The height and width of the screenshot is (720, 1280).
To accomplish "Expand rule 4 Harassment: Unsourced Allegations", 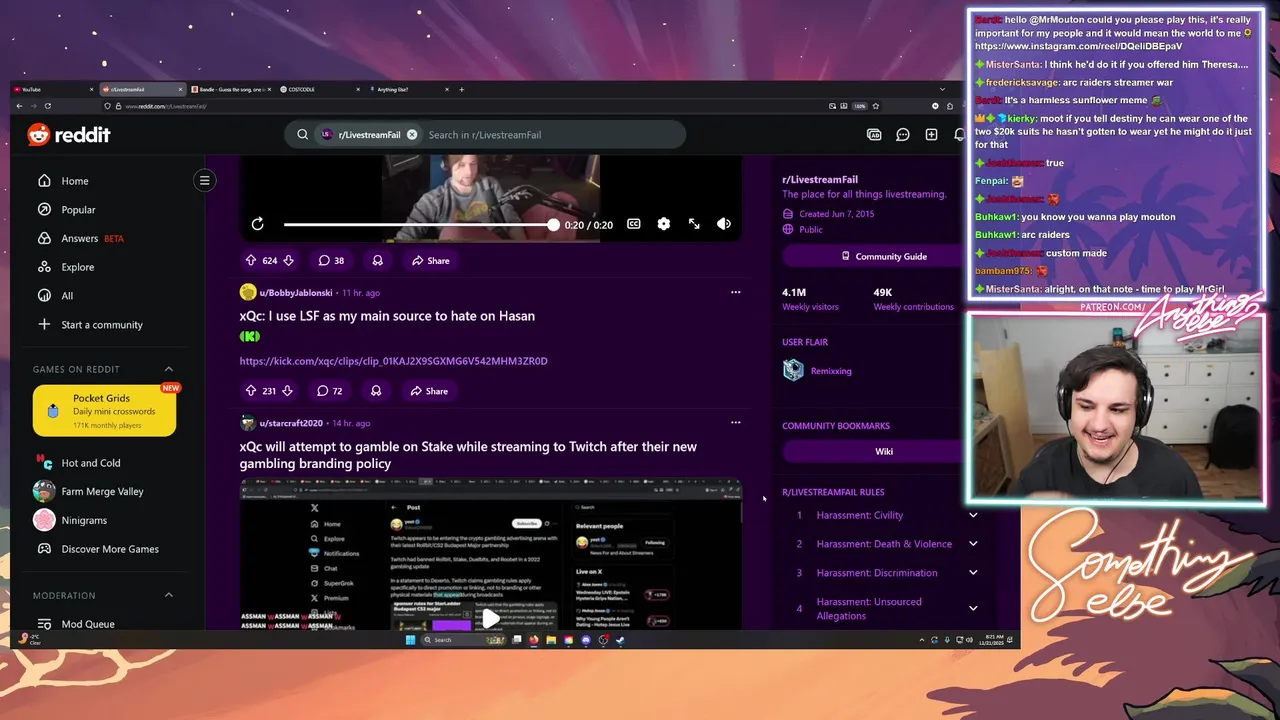I will tap(973, 608).
